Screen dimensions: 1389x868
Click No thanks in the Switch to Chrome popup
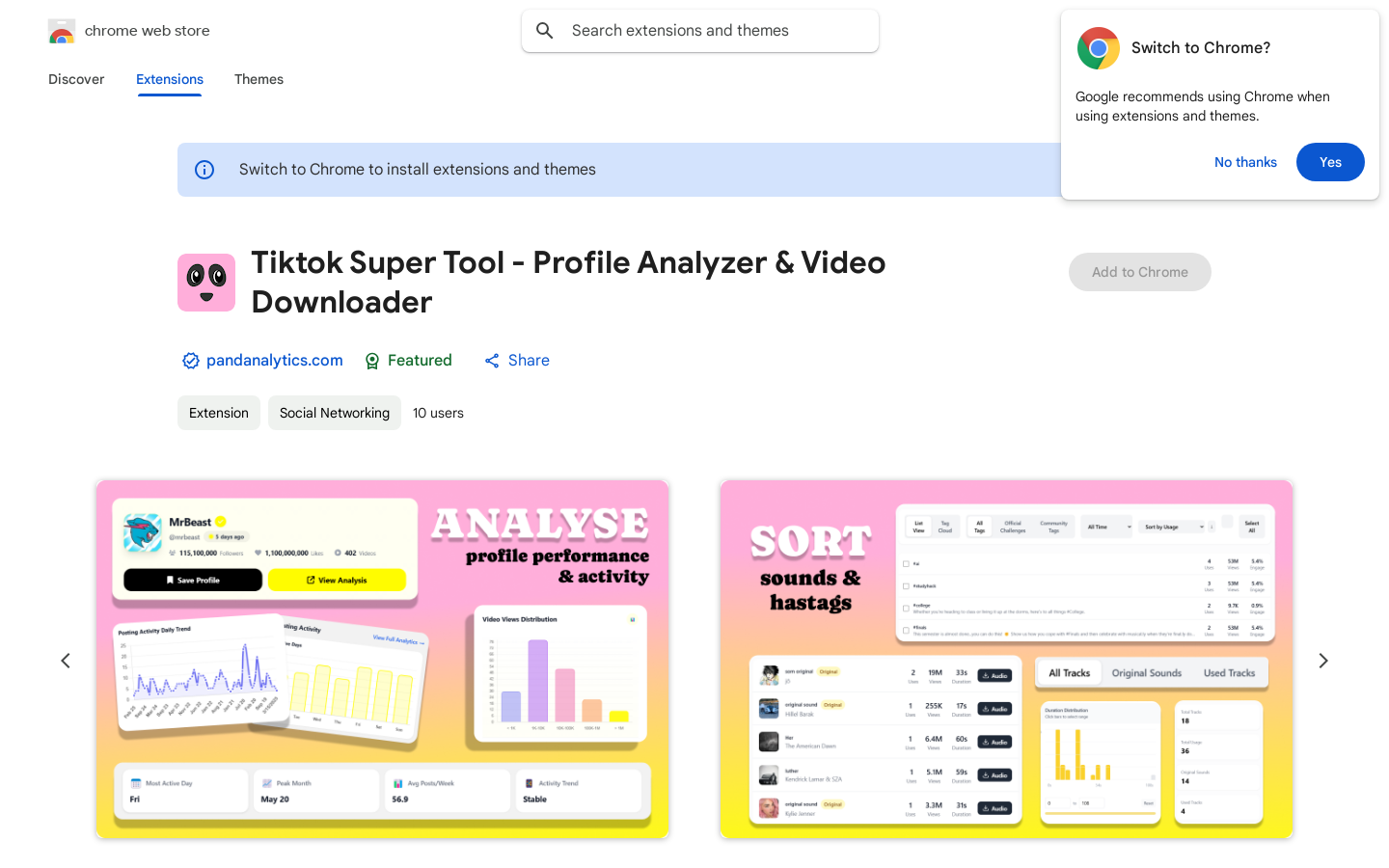(1245, 162)
